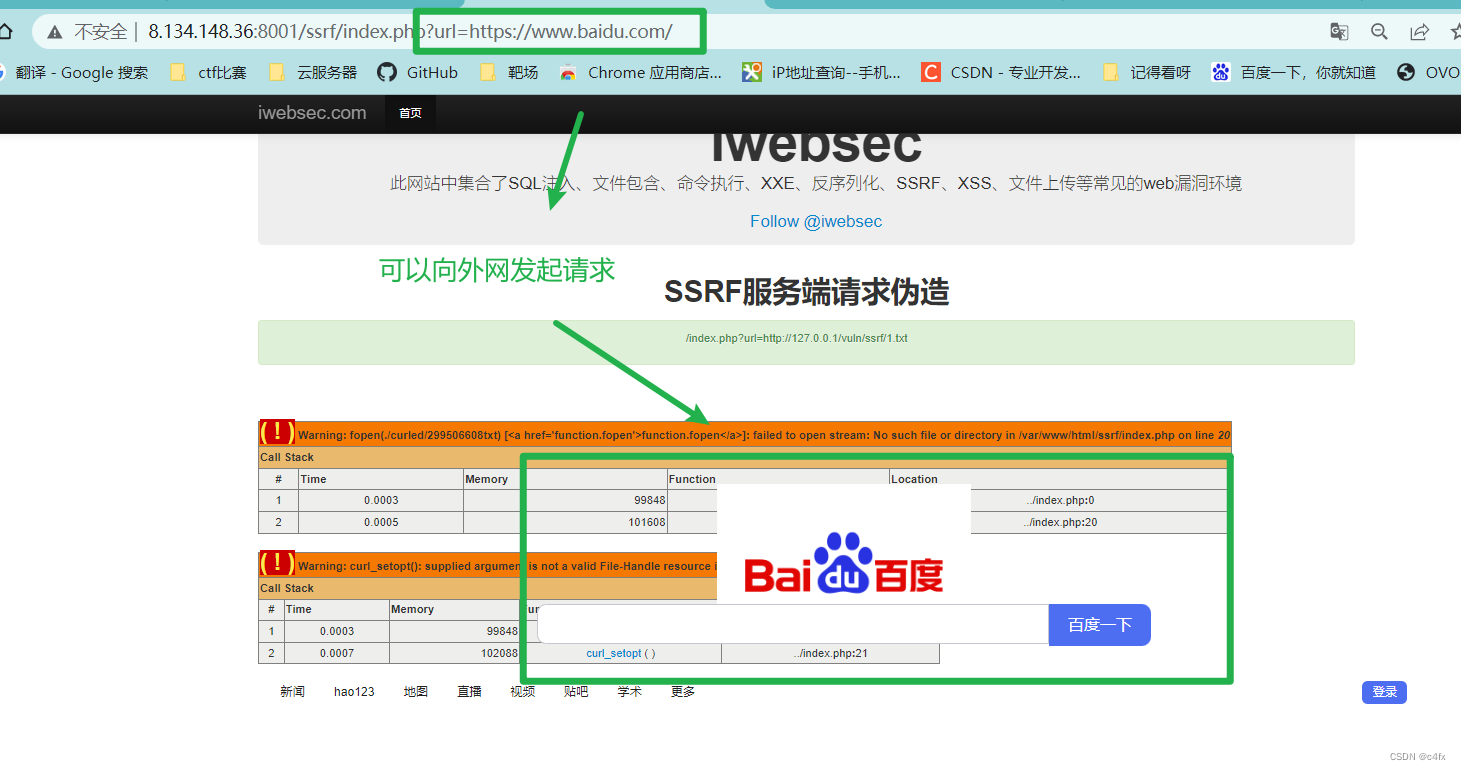Open the 靶场 bookmark folder

[x=509, y=72]
